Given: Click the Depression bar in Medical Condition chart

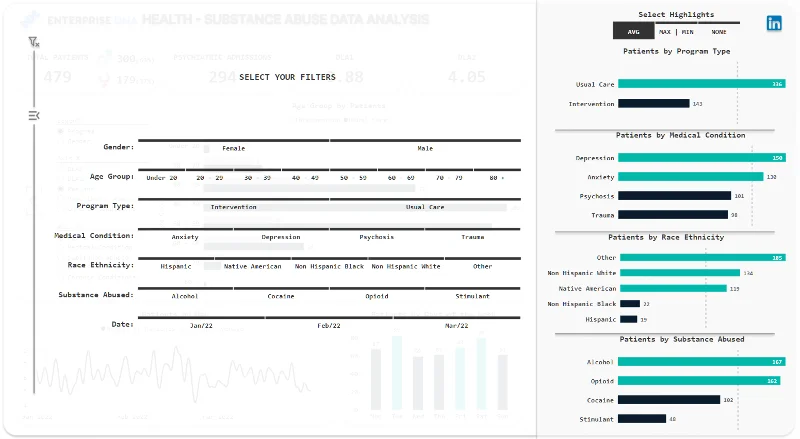Looking at the screenshot, I should [702, 158].
